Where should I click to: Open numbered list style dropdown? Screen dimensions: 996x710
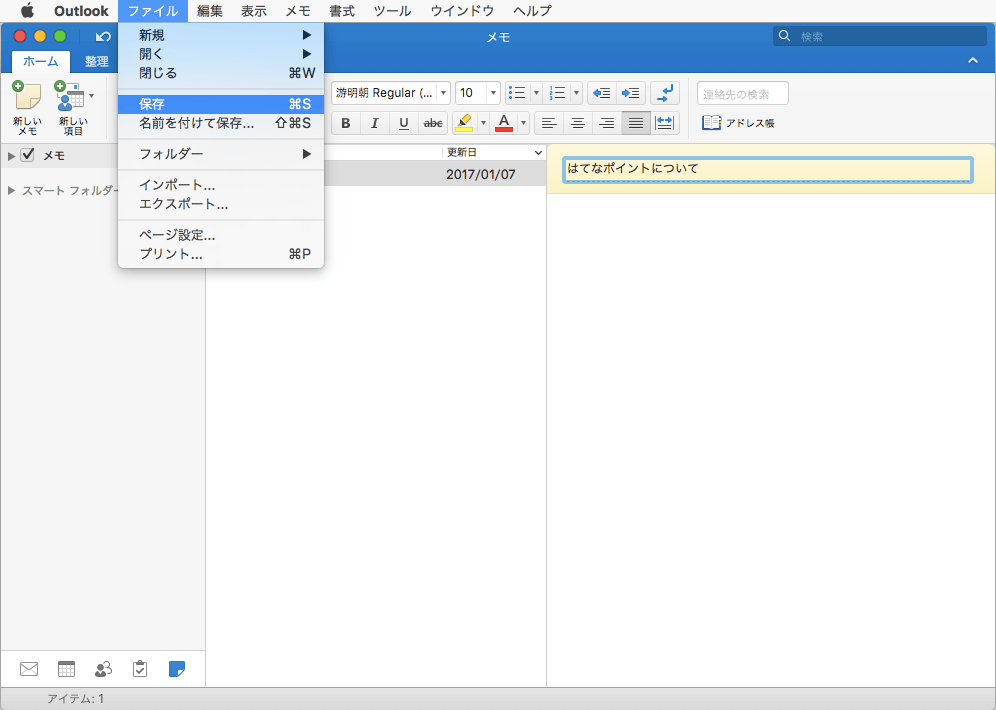[576, 93]
